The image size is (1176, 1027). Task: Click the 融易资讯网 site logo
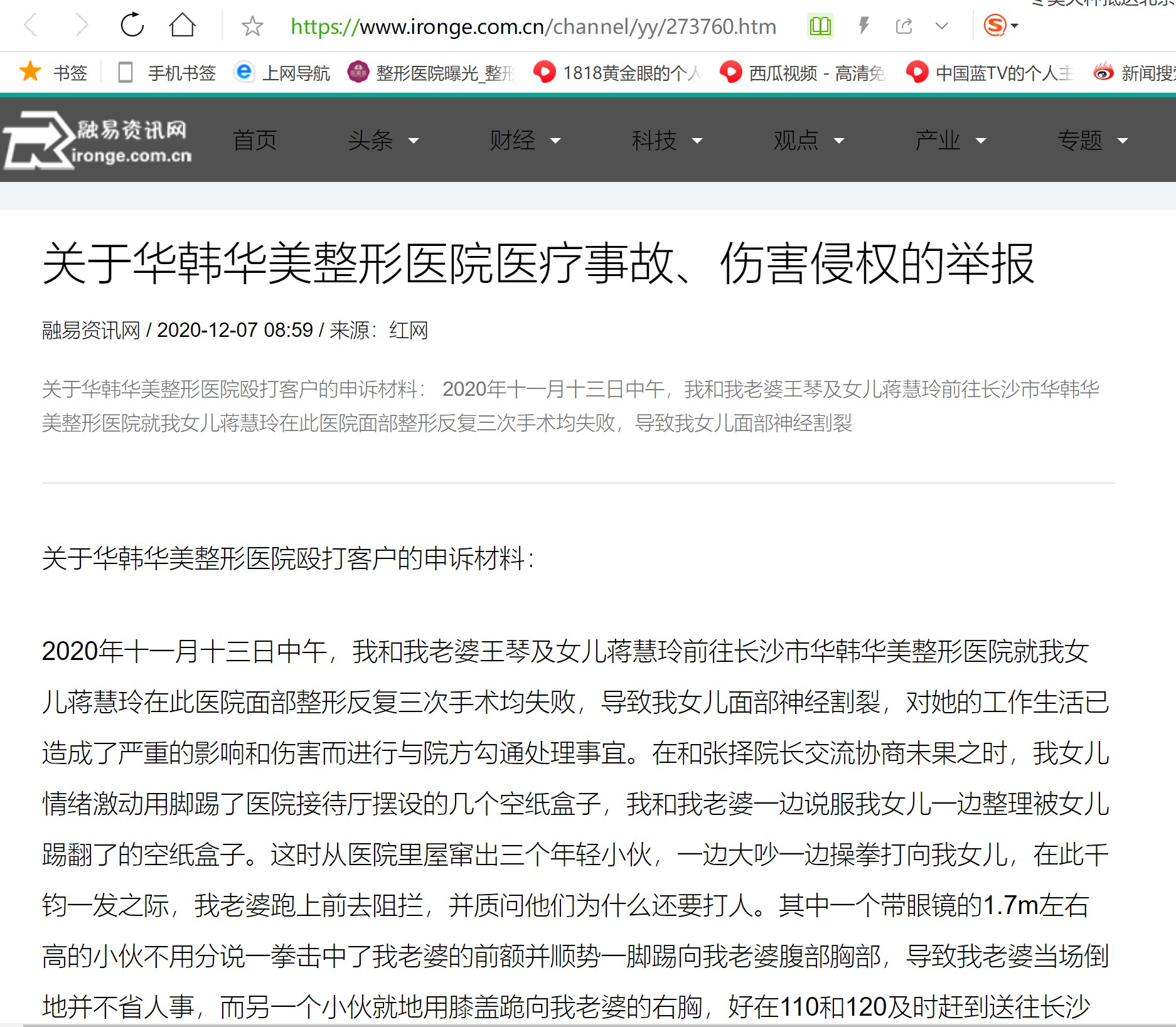(x=97, y=141)
